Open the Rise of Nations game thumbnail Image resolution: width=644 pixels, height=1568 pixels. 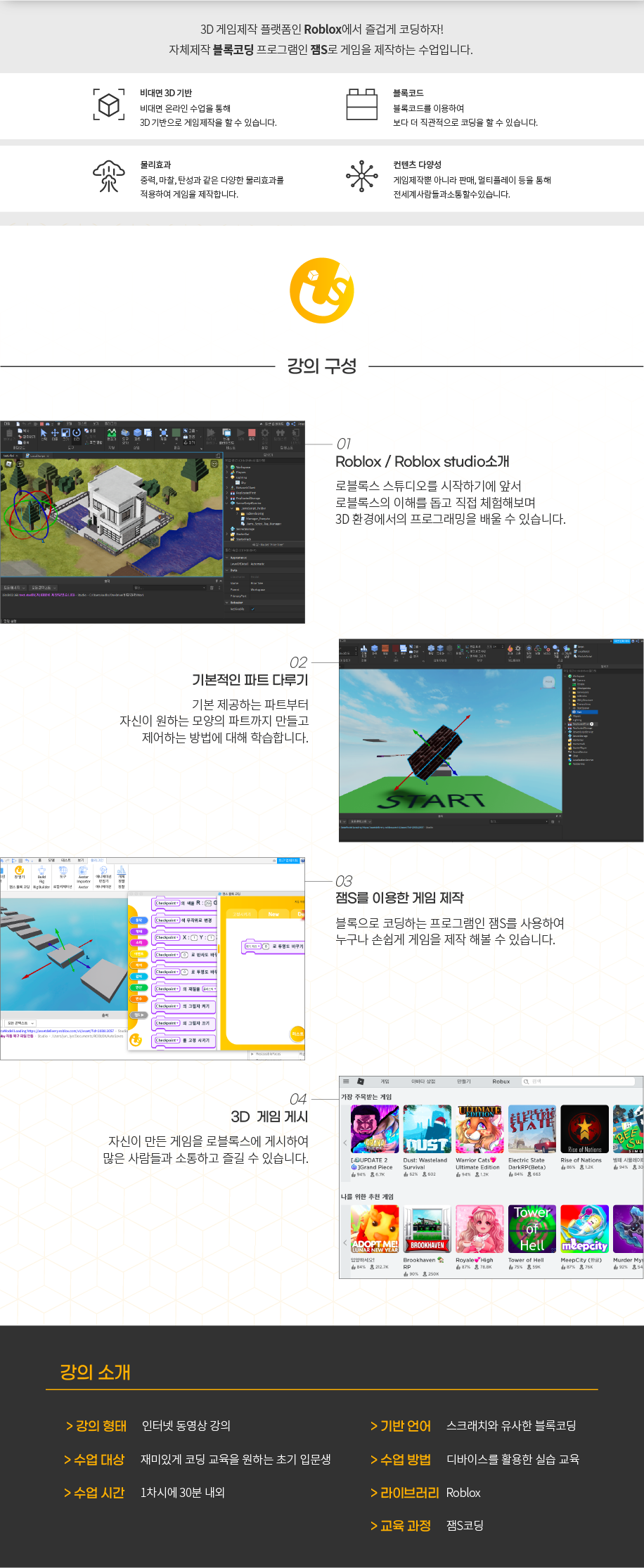(584, 1129)
